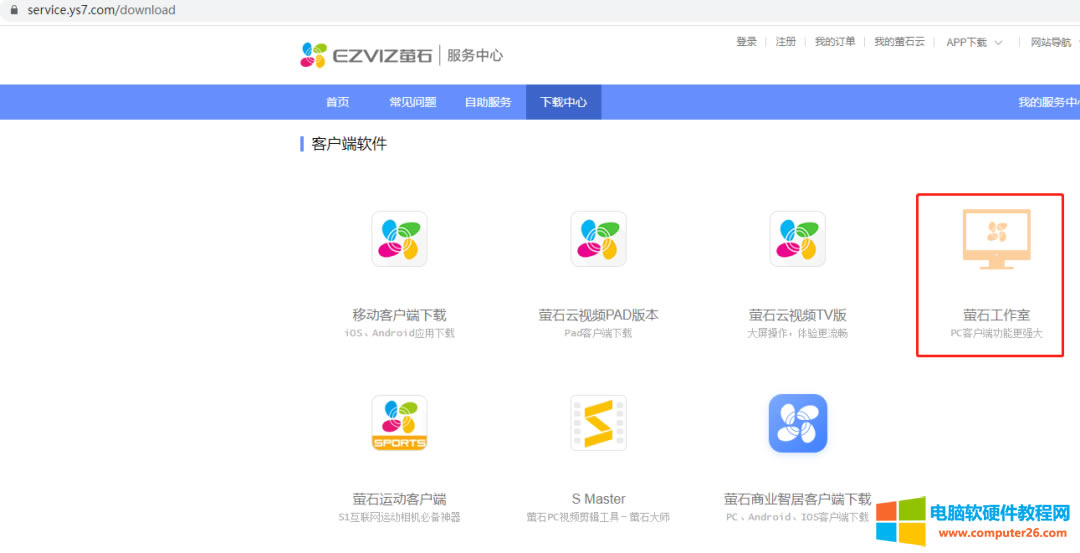Click the iOS、Android应用下载 subtitle

(399, 333)
